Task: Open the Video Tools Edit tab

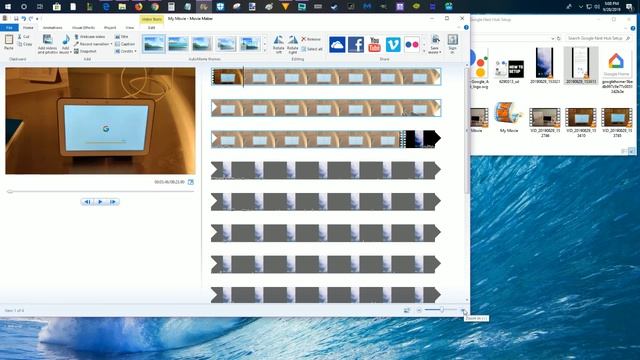Action: (151, 28)
